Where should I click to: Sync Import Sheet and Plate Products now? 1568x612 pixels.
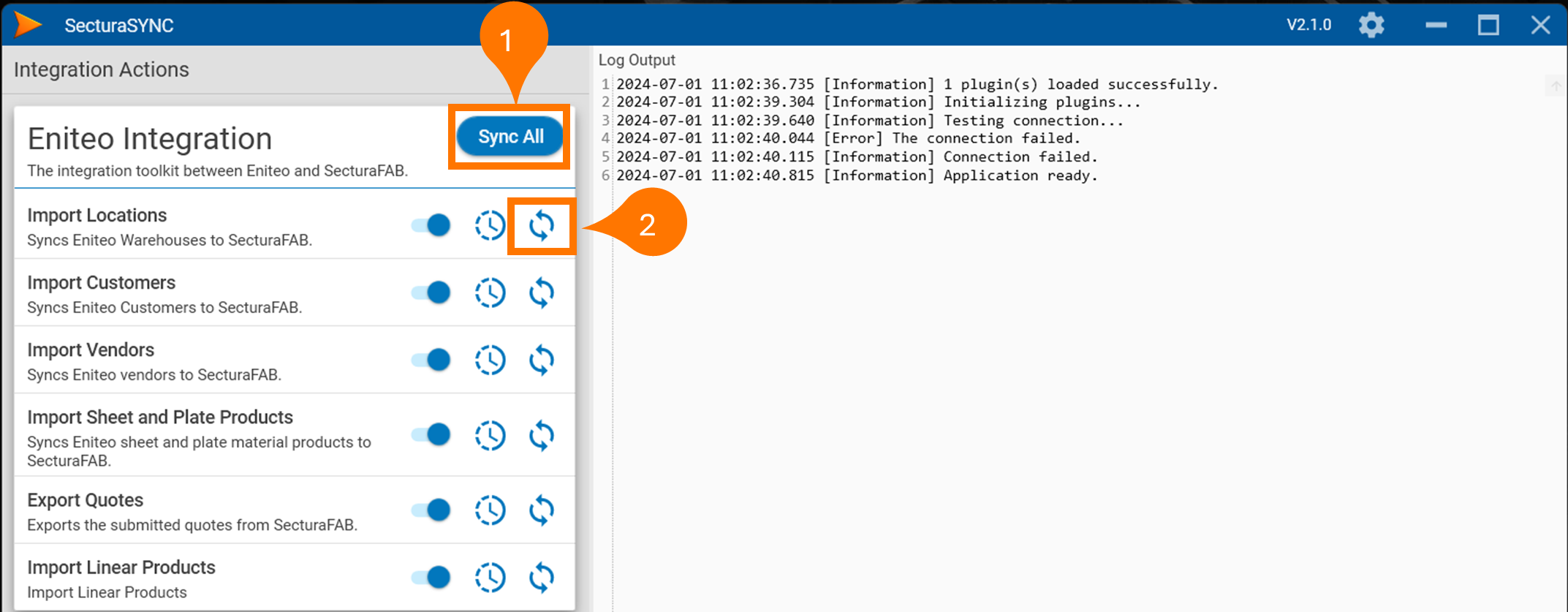(541, 436)
